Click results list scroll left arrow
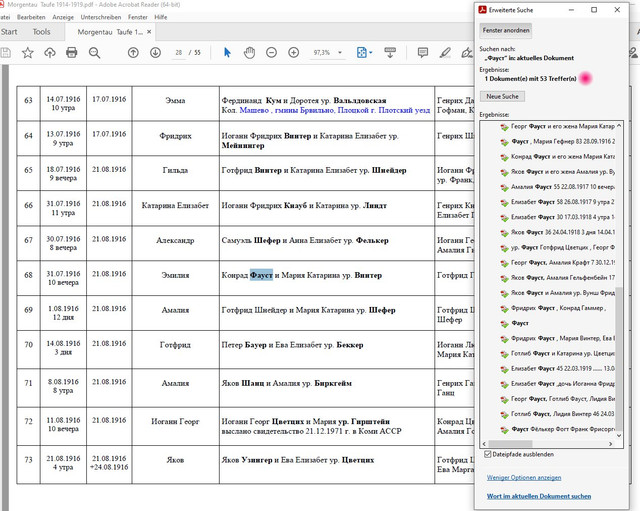Screen dimensions: 640x511 (484, 444)
